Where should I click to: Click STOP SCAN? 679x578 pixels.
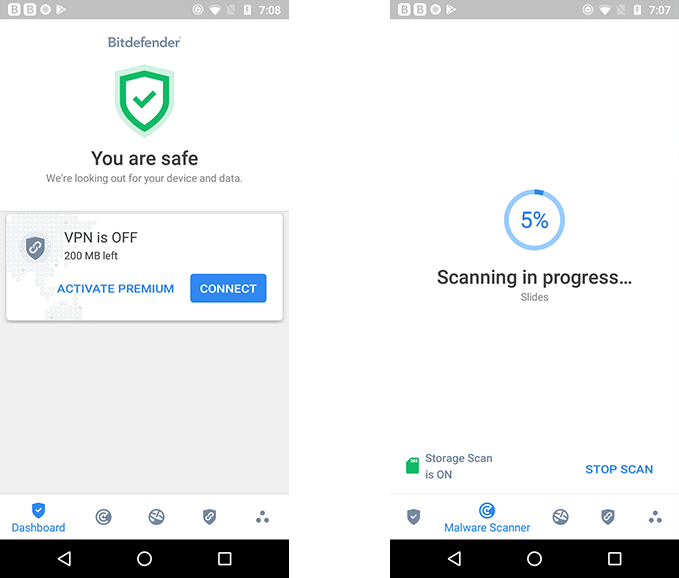point(619,469)
